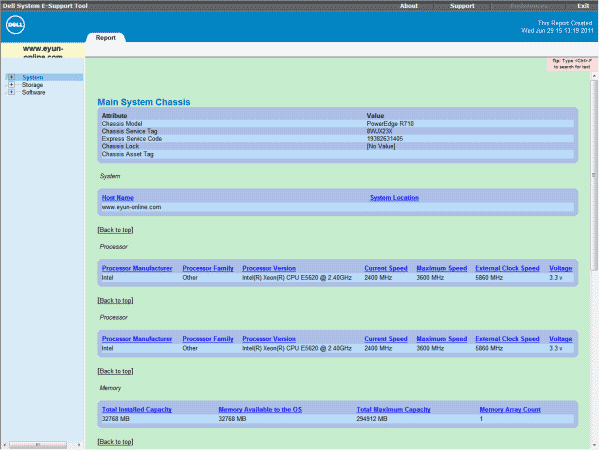Click the Dell logo icon

tap(15, 25)
